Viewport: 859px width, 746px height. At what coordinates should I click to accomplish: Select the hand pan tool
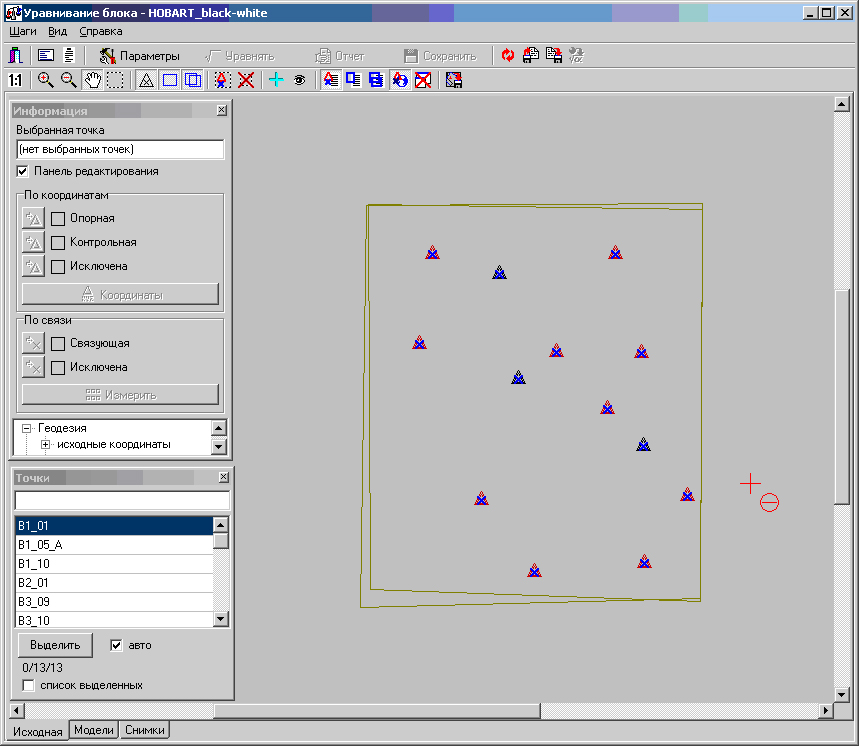pos(93,80)
